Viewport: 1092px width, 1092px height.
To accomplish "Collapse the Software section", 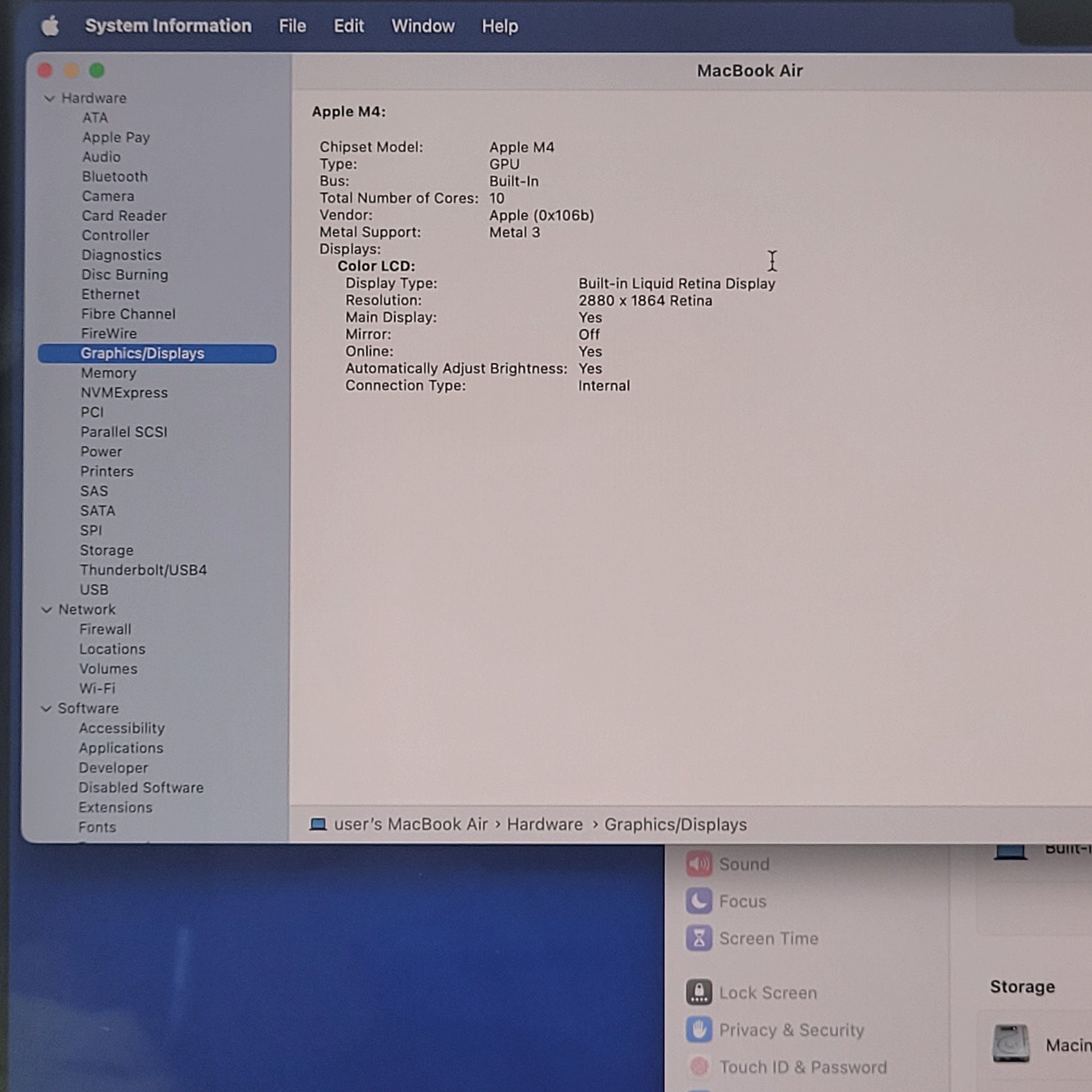I will tap(47, 709).
